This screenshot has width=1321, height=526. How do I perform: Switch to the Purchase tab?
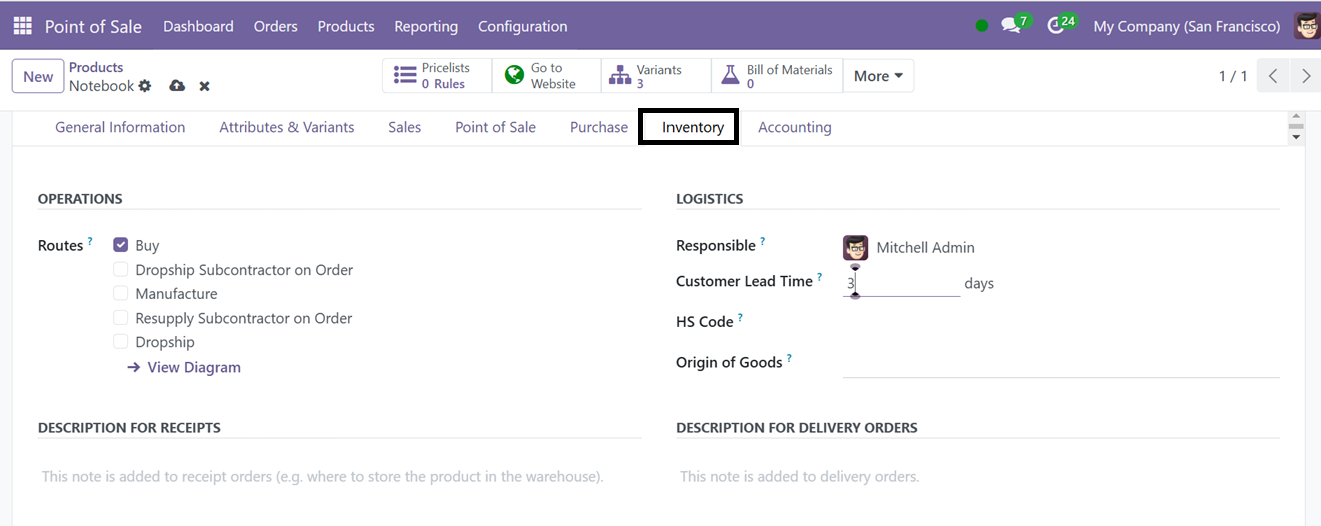599,127
